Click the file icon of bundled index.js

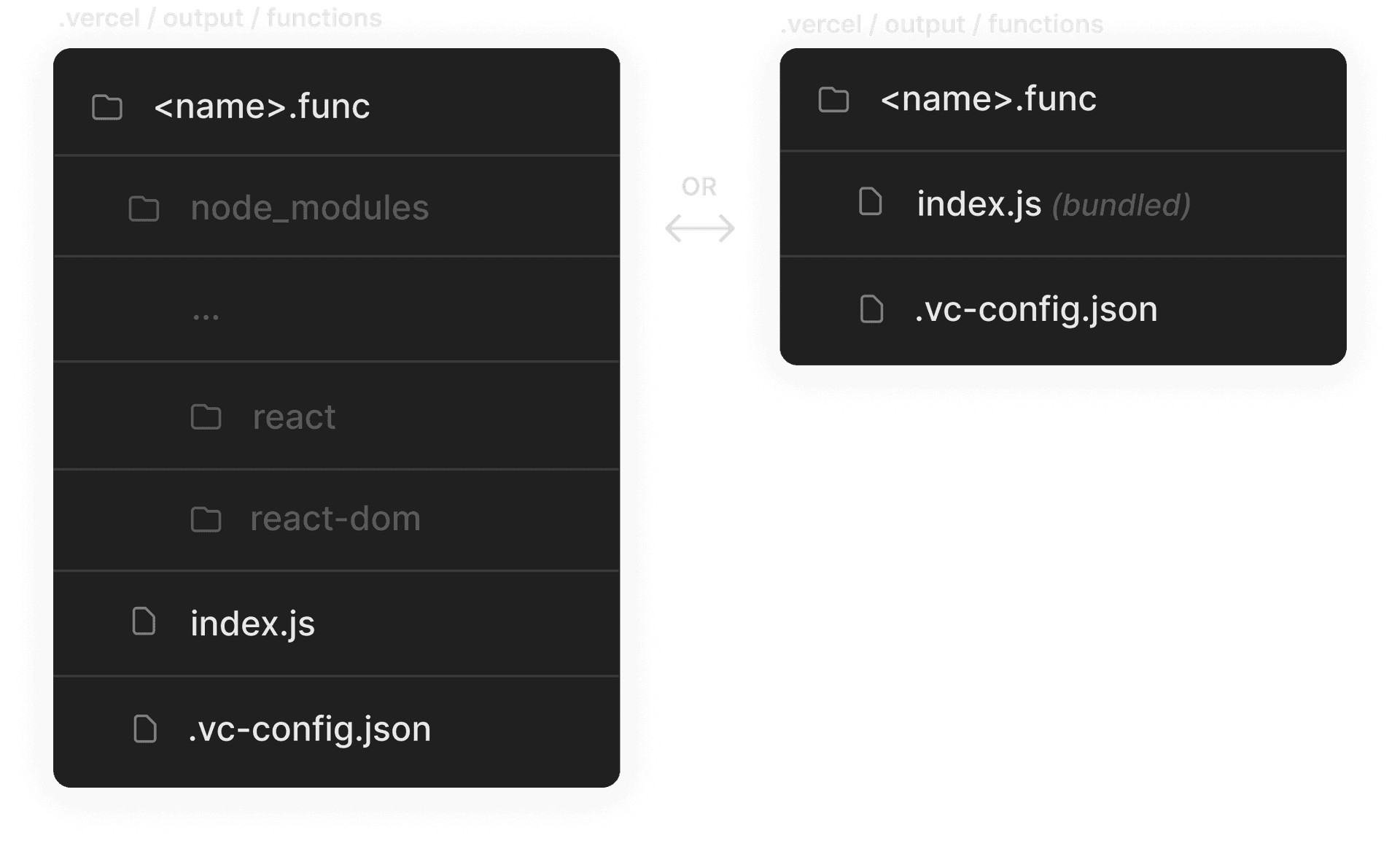click(x=871, y=202)
